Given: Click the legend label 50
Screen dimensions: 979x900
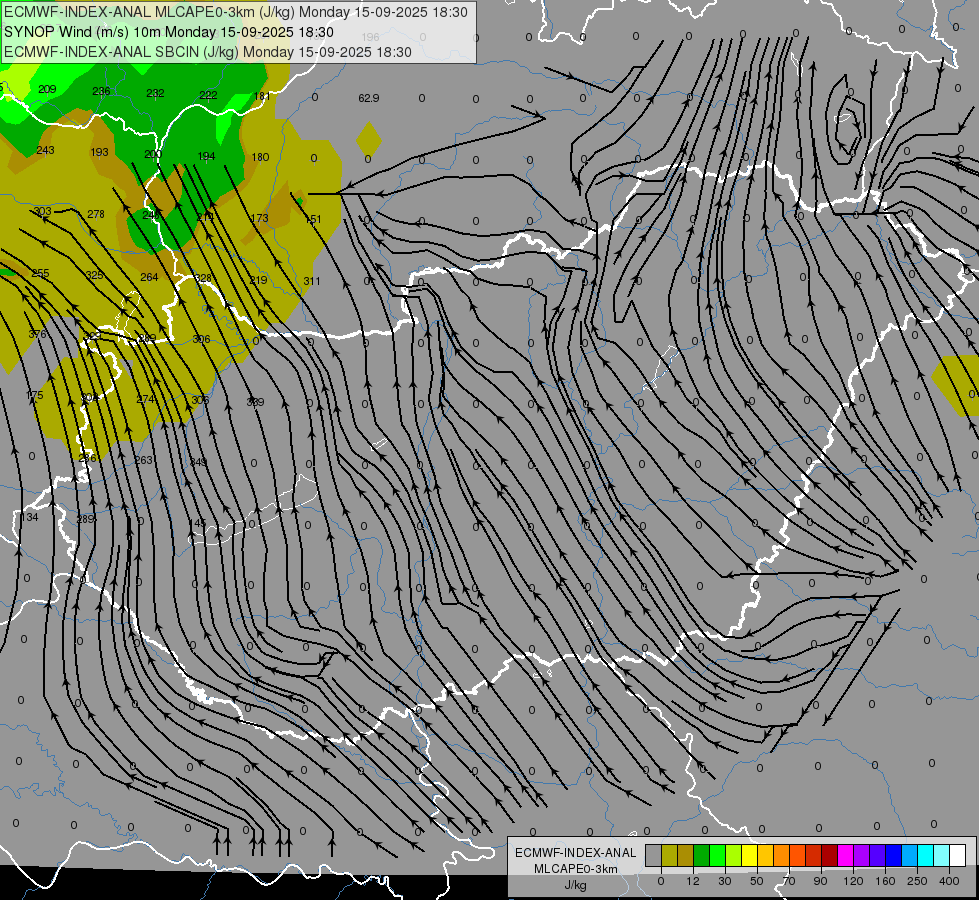Looking at the screenshot, I should (757, 881).
